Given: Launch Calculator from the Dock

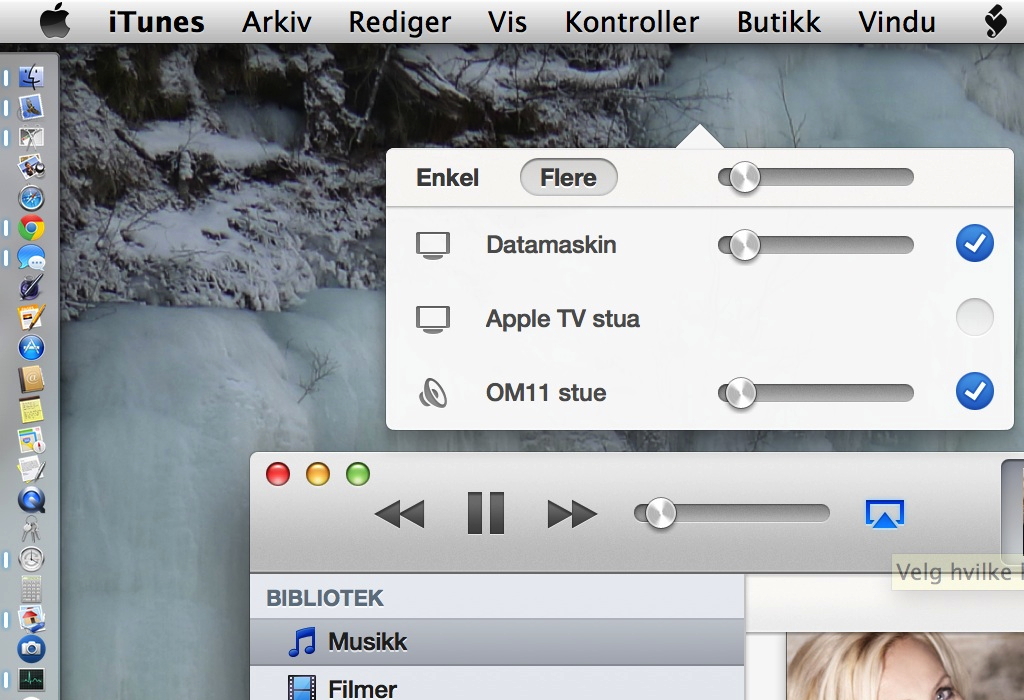Looking at the screenshot, I should point(31,589).
